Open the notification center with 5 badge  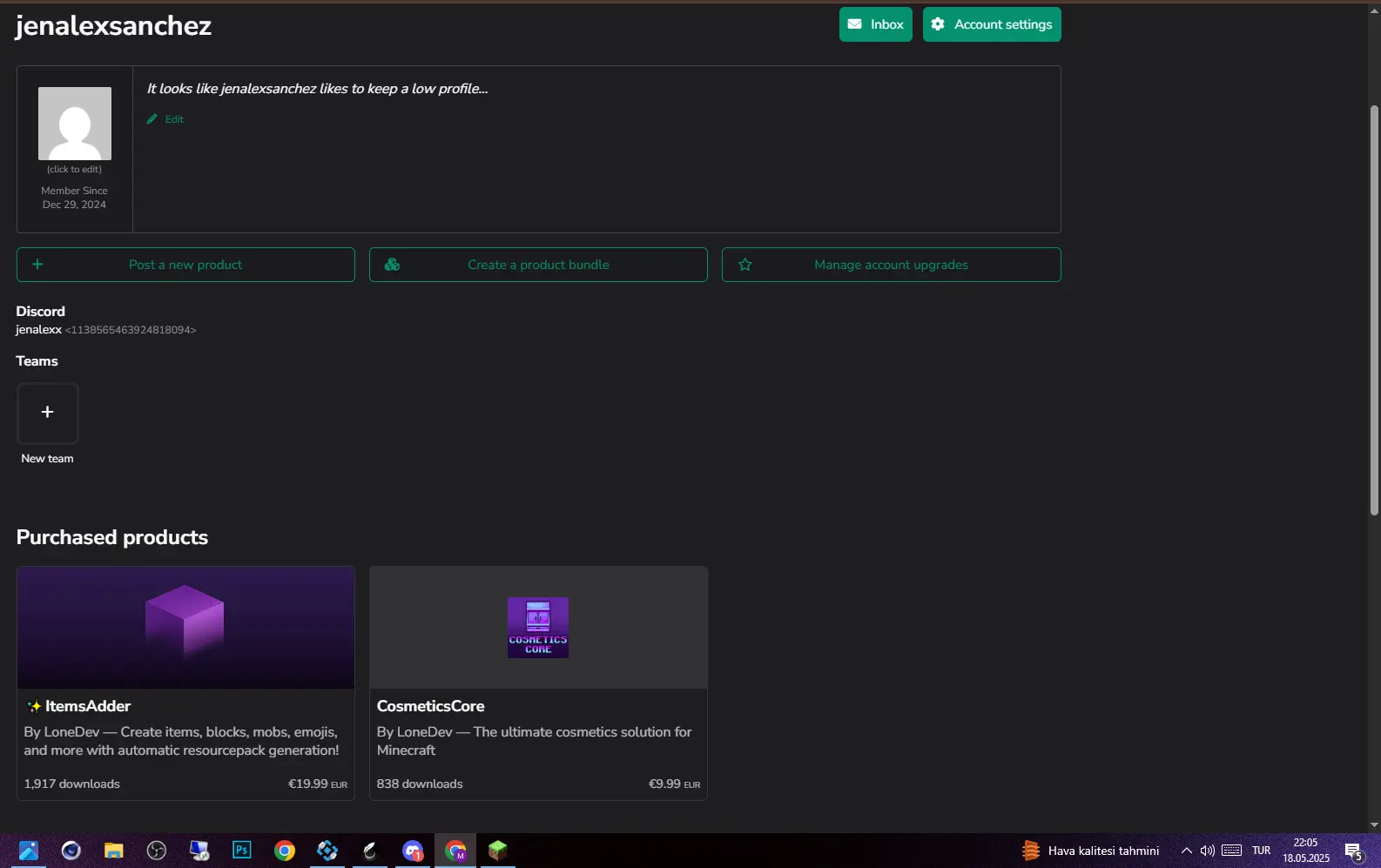pyautogui.click(x=1354, y=851)
